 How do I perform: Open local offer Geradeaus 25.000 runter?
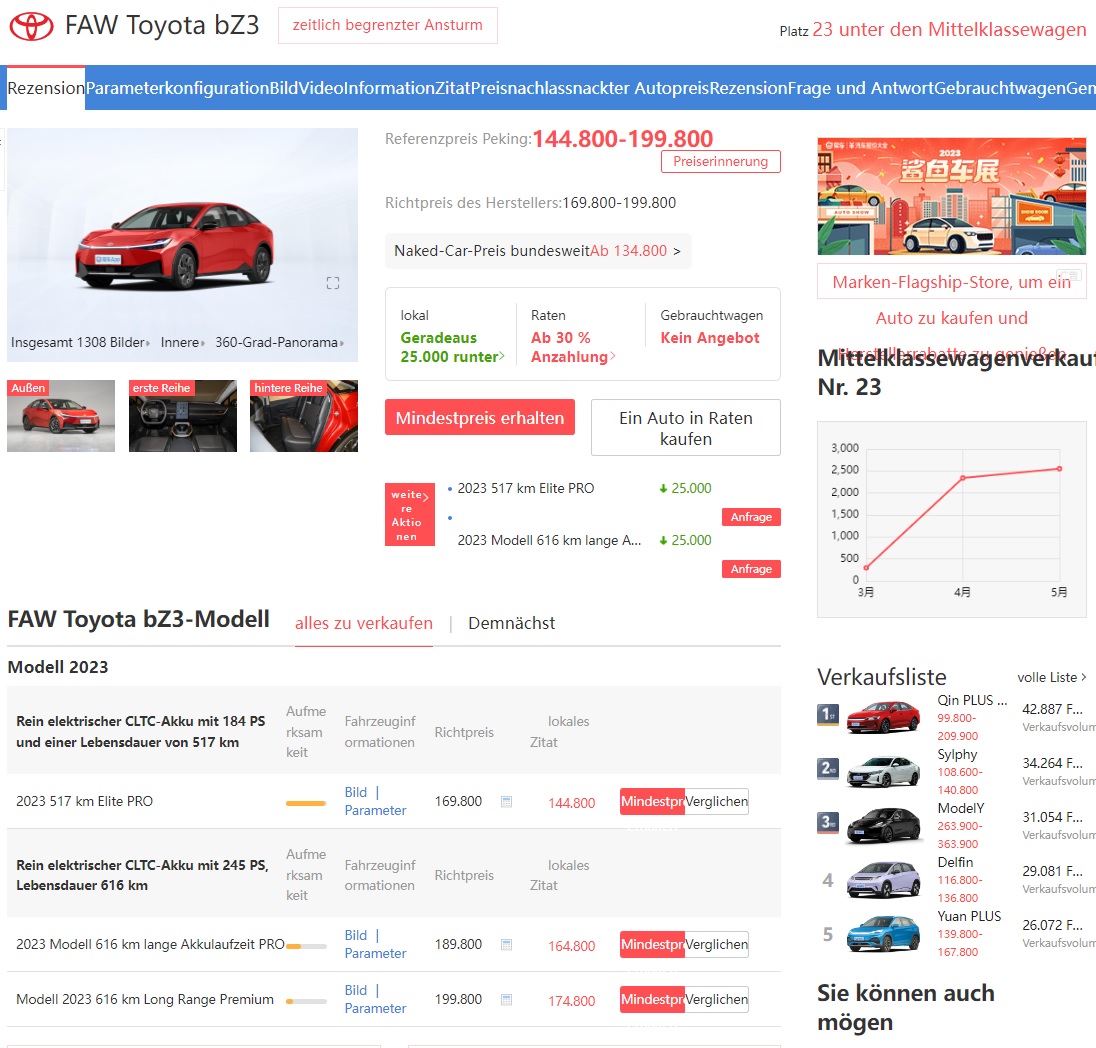(x=452, y=347)
